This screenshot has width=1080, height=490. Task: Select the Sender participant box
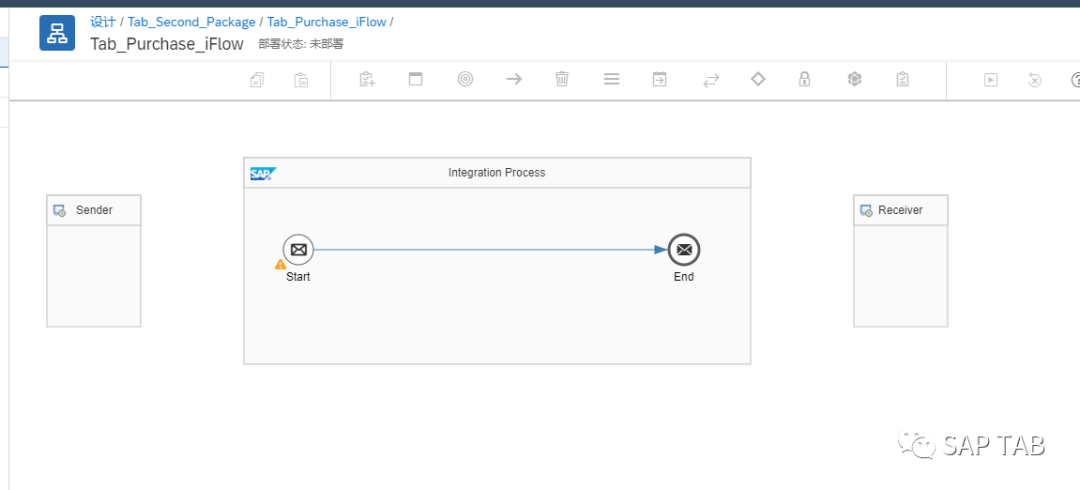pos(94,261)
